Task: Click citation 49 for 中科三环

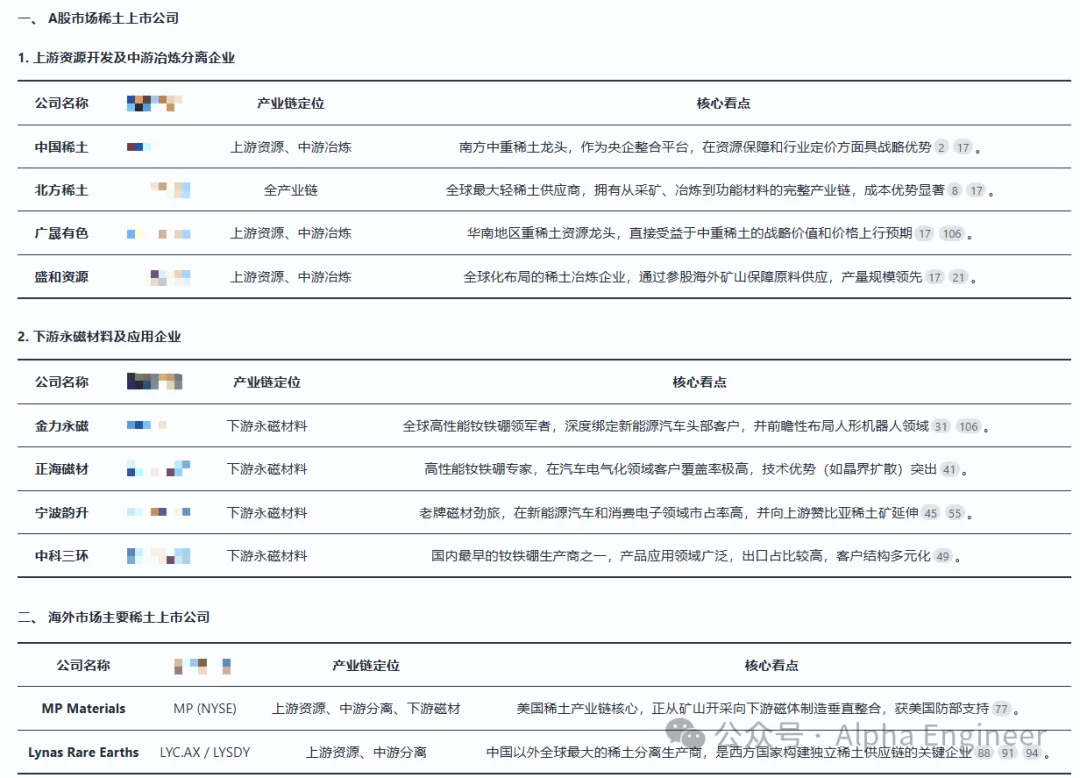Action: click(x=942, y=556)
